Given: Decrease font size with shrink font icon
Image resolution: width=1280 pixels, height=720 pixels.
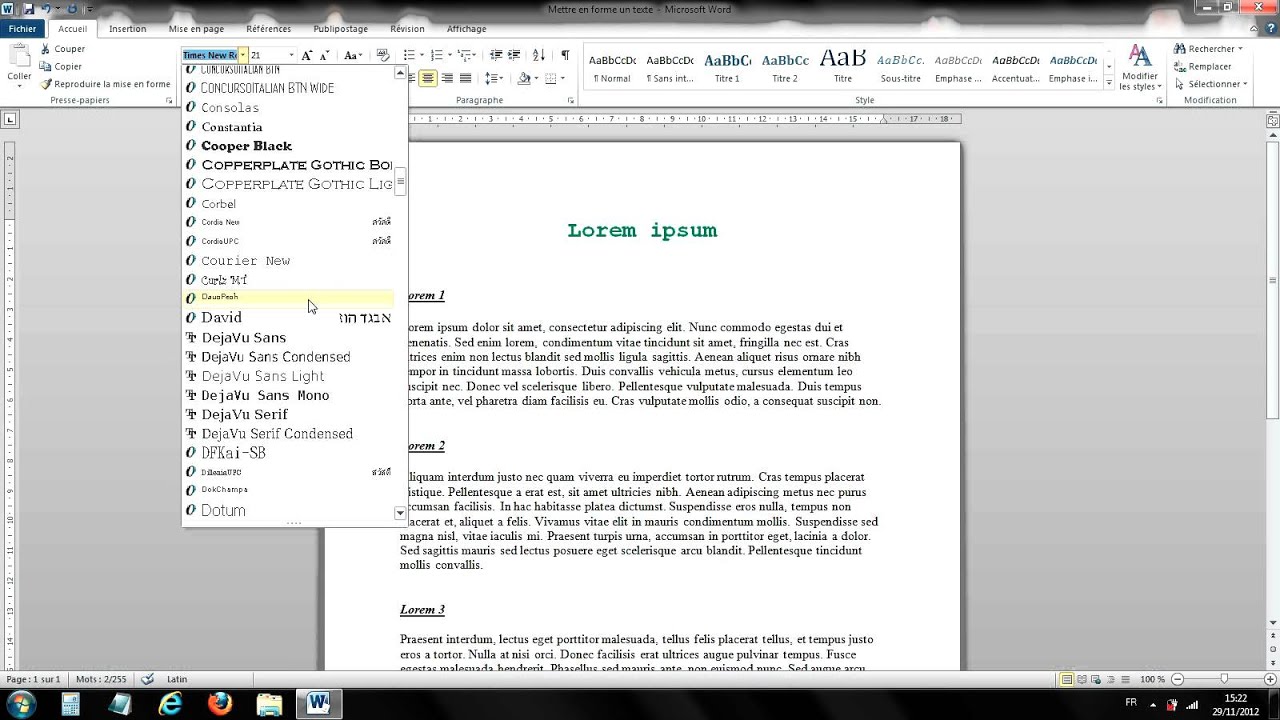Looking at the screenshot, I should click(x=324, y=55).
